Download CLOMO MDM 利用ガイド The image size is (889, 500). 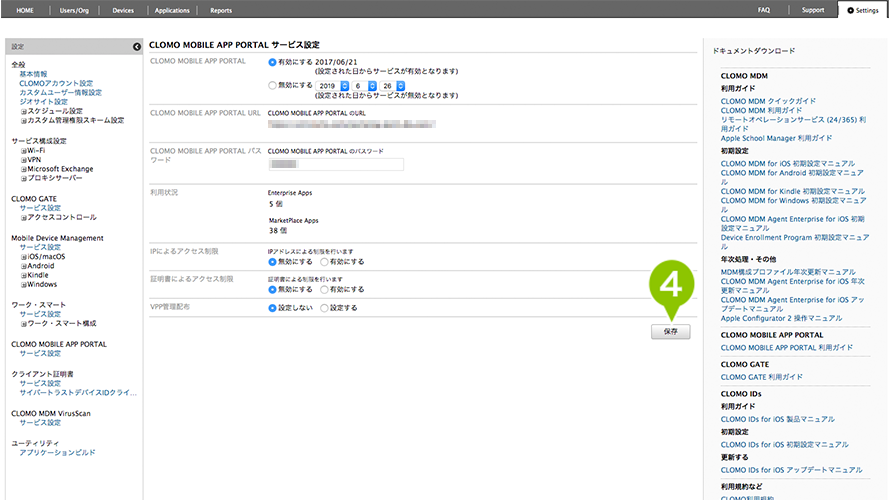coord(761,111)
